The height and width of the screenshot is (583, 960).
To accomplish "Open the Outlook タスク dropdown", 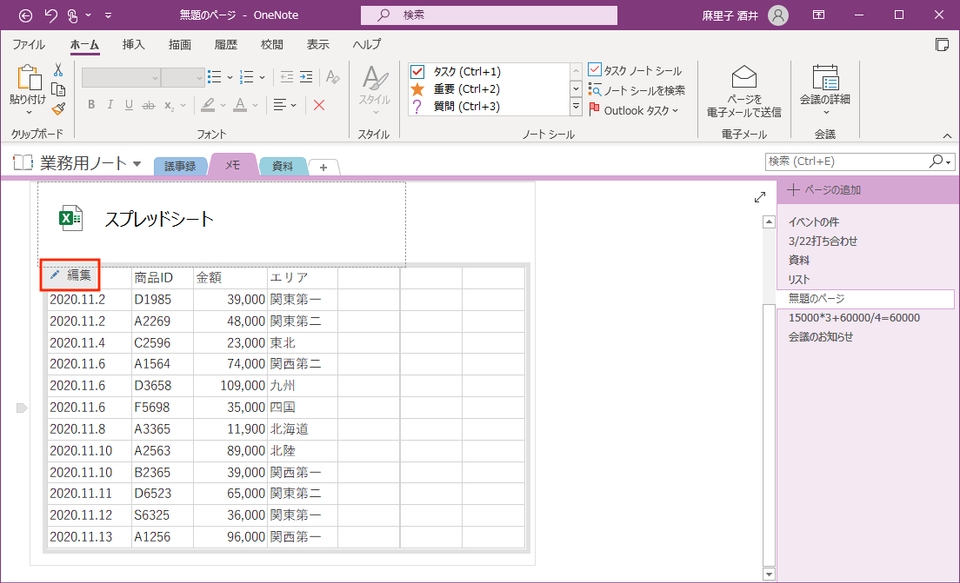I will point(634,110).
